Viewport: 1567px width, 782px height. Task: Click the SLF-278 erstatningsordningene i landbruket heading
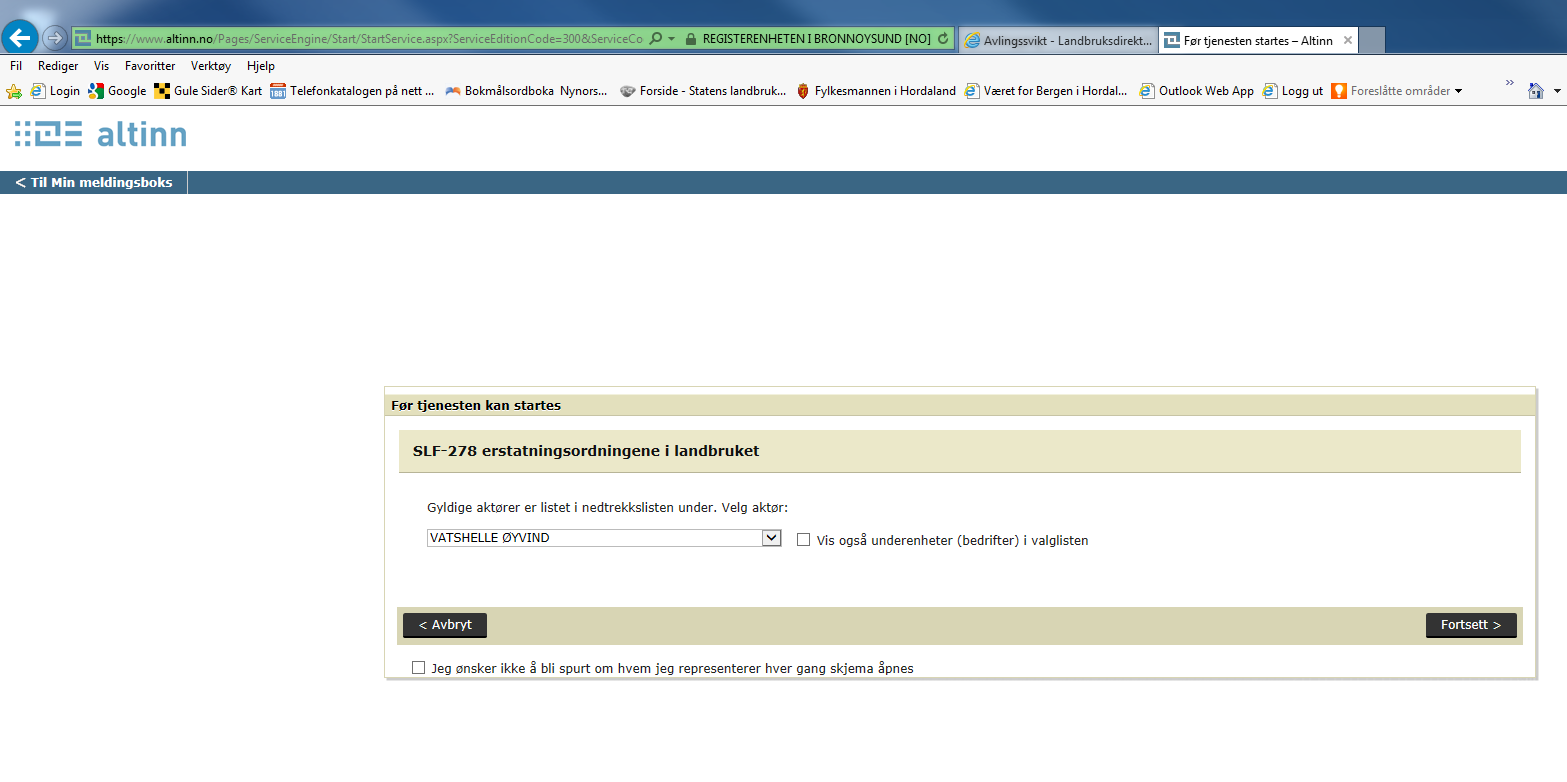[x=586, y=451]
